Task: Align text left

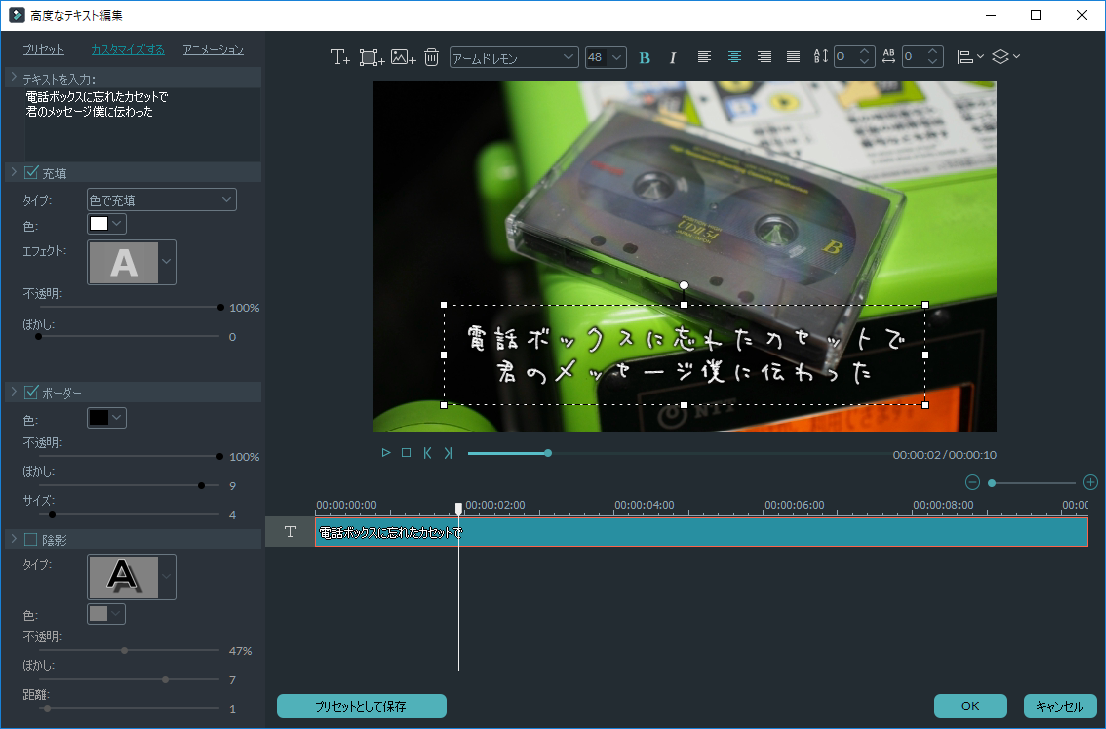Action: (x=704, y=56)
